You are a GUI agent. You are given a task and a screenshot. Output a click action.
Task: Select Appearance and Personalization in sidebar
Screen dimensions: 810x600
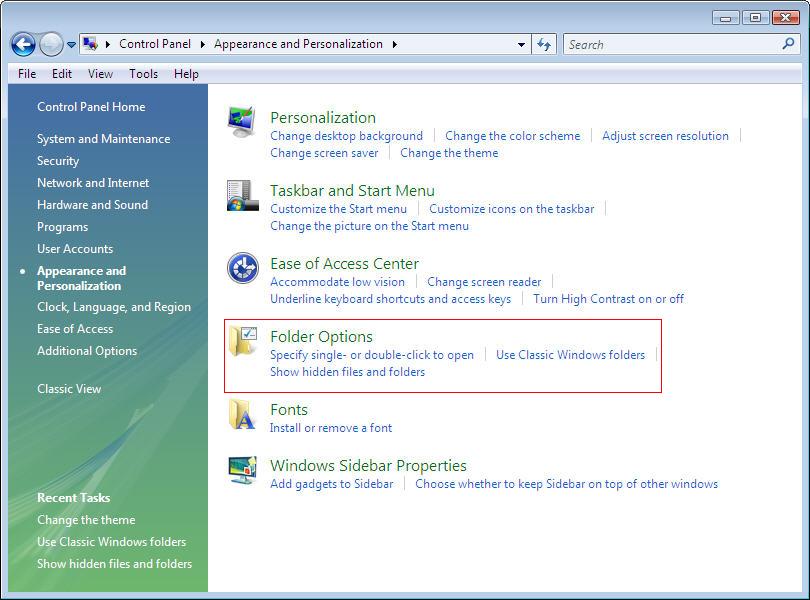coord(82,279)
